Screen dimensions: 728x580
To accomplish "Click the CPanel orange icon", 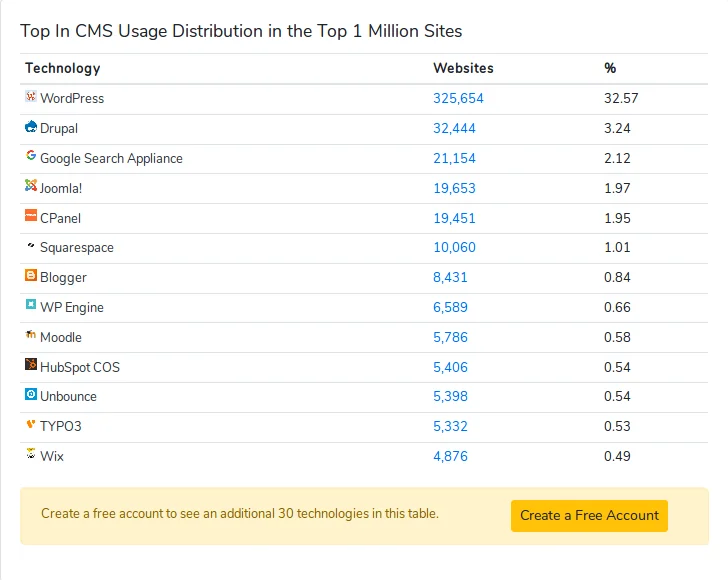I will 31,216.
